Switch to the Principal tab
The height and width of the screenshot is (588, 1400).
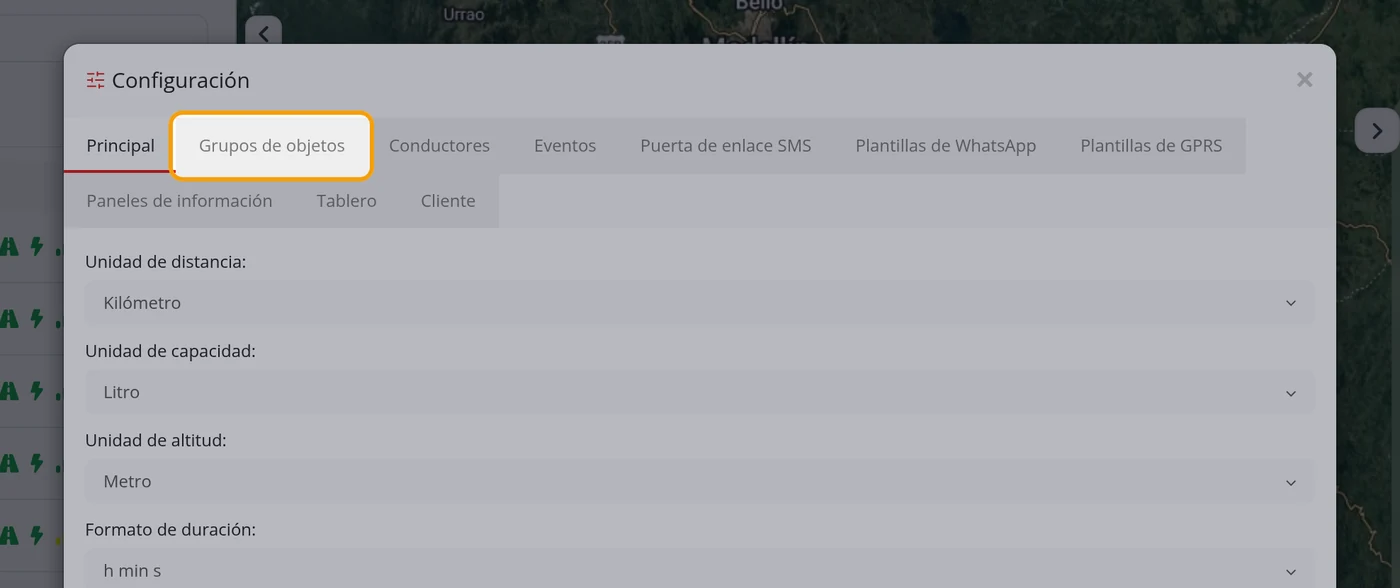tap(120, 146)
